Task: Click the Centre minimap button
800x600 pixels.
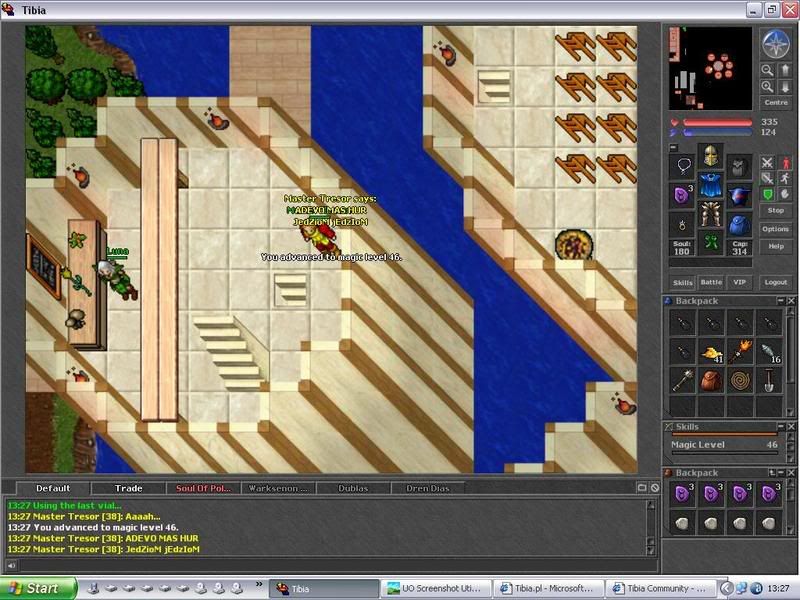Action: pyautogui.click(x=776, y=103)
